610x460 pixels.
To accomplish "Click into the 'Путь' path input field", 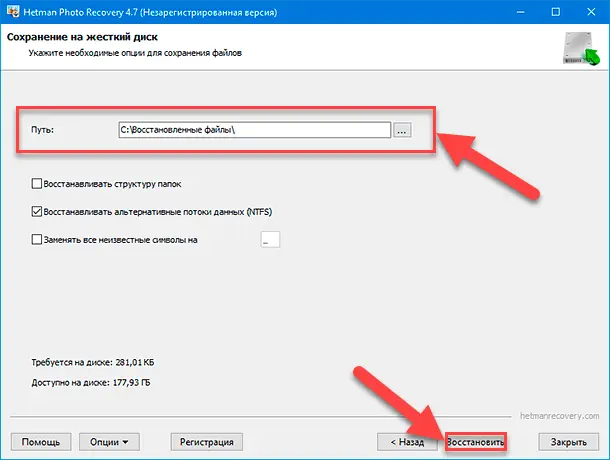I will [253, 130].
